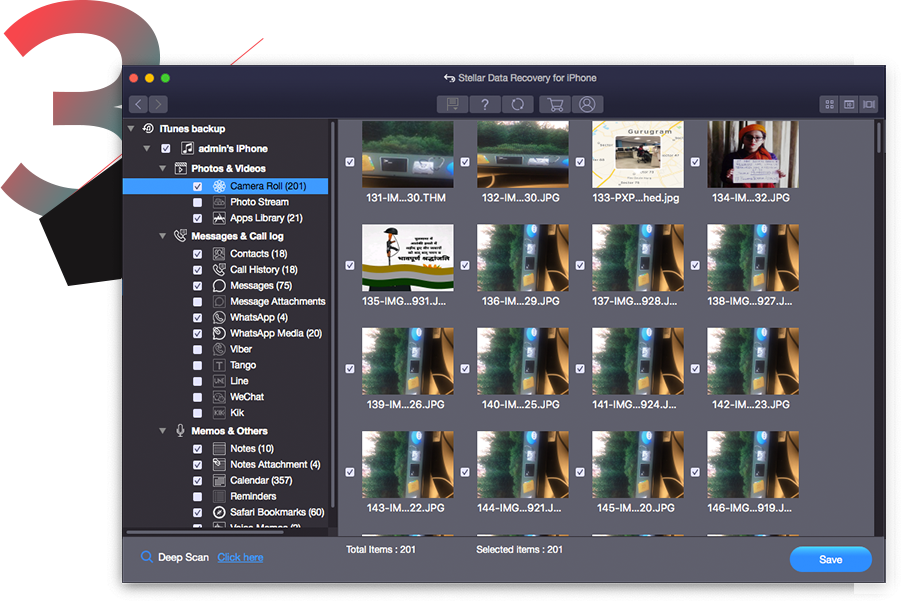Open help via question mark icon
The image size is (901, 601).
click(x=485, y=104)
